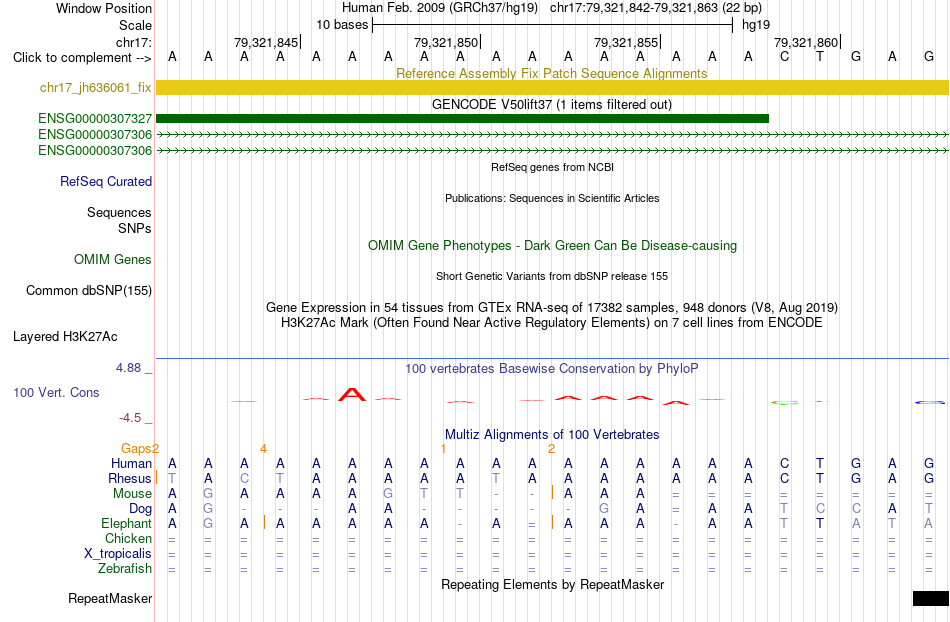Click the 'hg19' label beside the scale bar
Image resolution: width=950 pixels, height=622 pixels.
coord(756,25)
